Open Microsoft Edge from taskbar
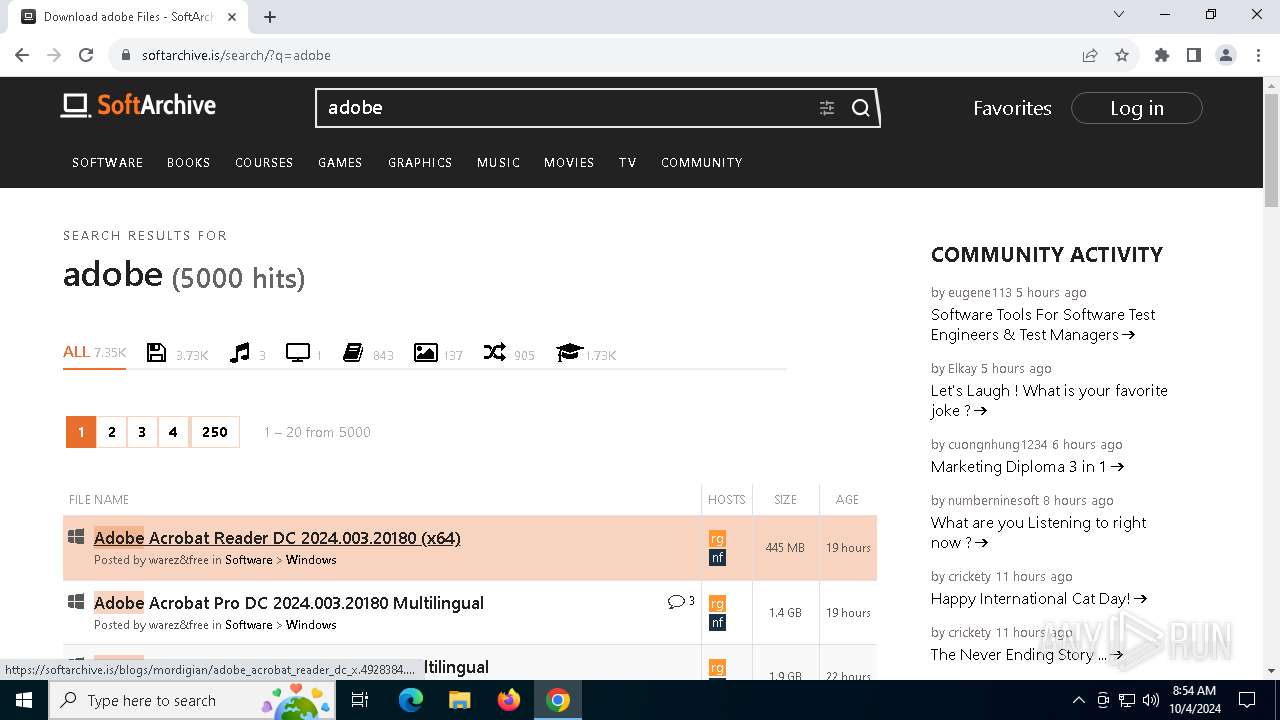Image resolution: width=1280 pixels, height=720 pixels. 411,700
